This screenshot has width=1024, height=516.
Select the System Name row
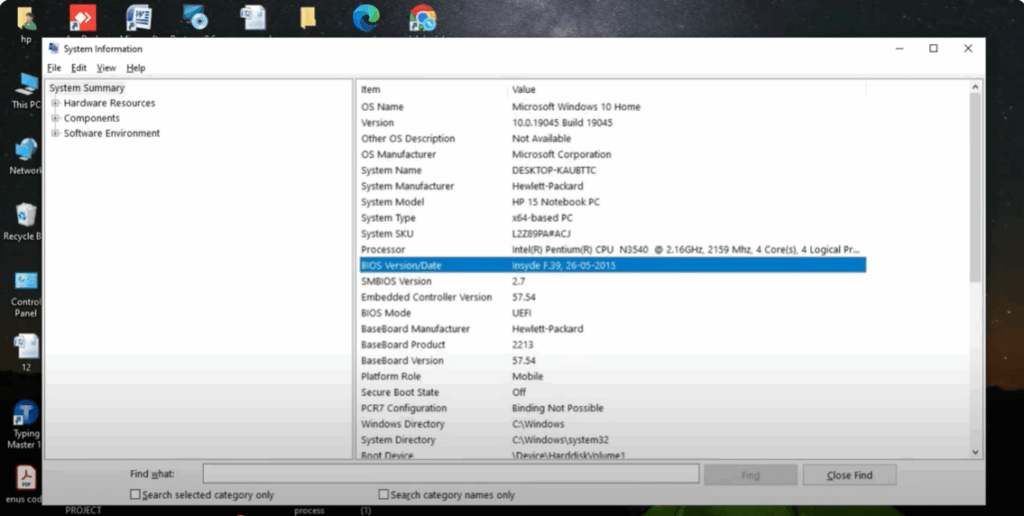click(x=613, y=170)
